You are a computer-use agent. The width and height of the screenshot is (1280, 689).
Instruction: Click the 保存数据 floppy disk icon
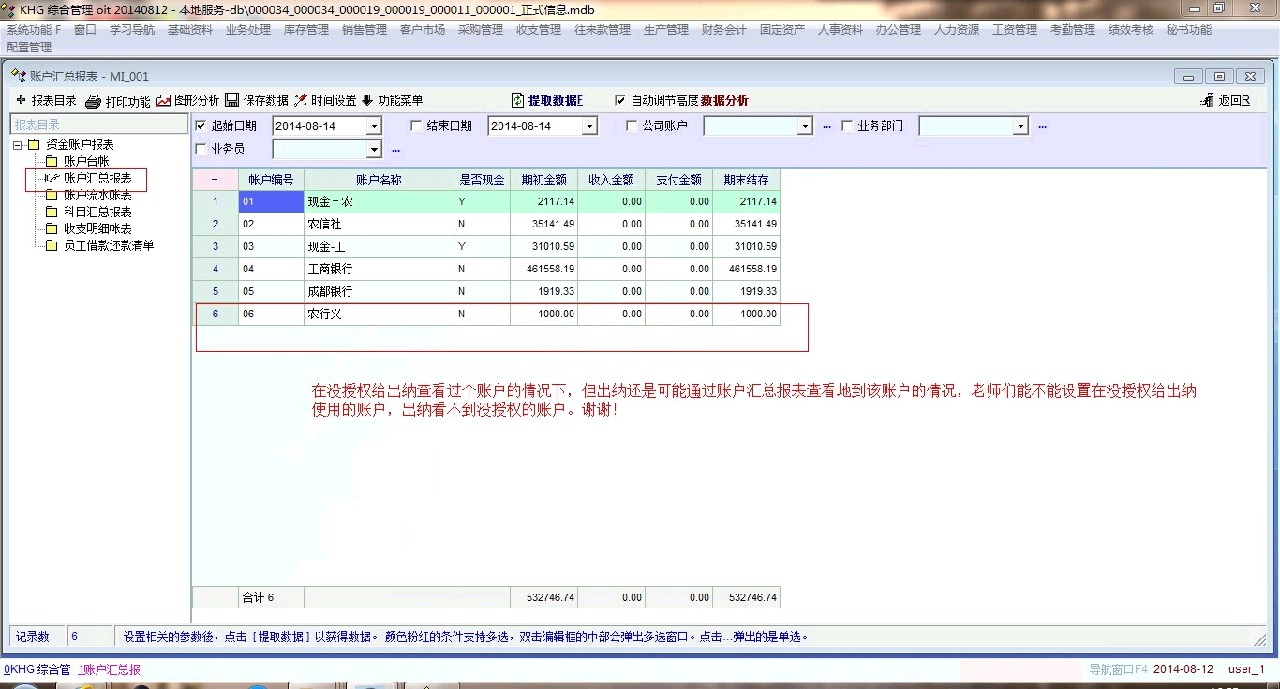click(232, 101)
